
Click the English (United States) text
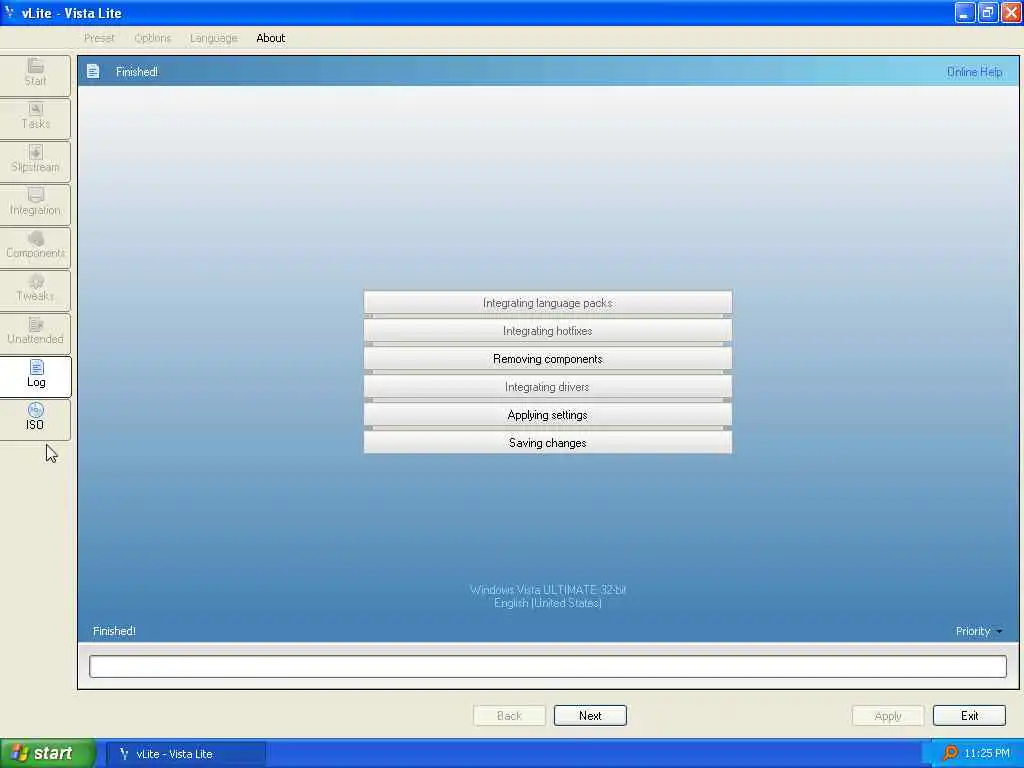click(547, 603)
